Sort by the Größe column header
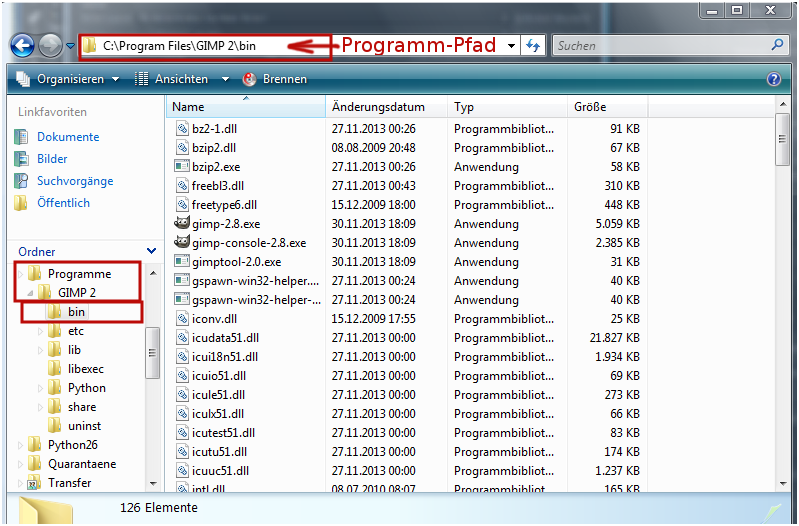 (607, 107)
